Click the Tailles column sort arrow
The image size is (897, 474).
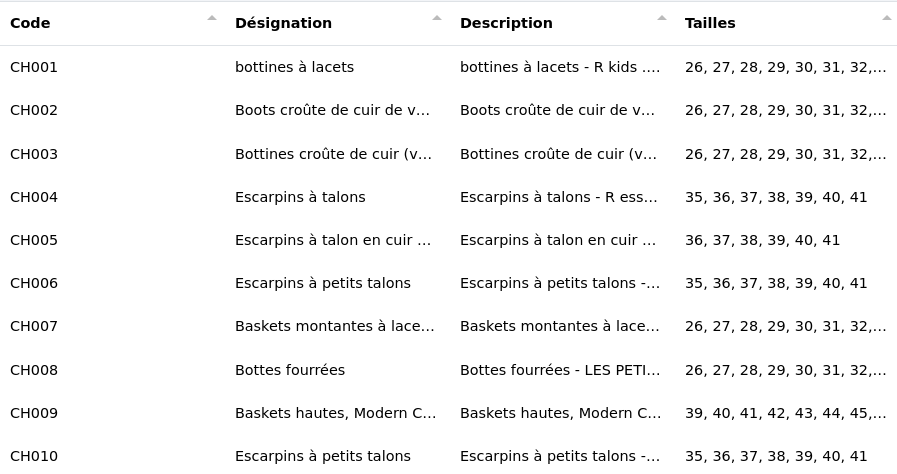(886, 18)
